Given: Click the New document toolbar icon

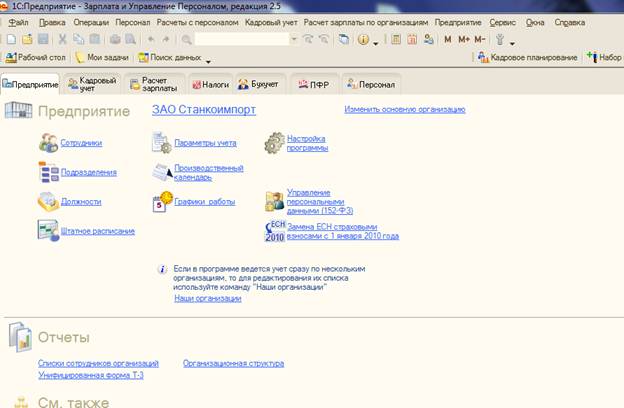Looking at the screenshot, I should [x=12, y=39].
